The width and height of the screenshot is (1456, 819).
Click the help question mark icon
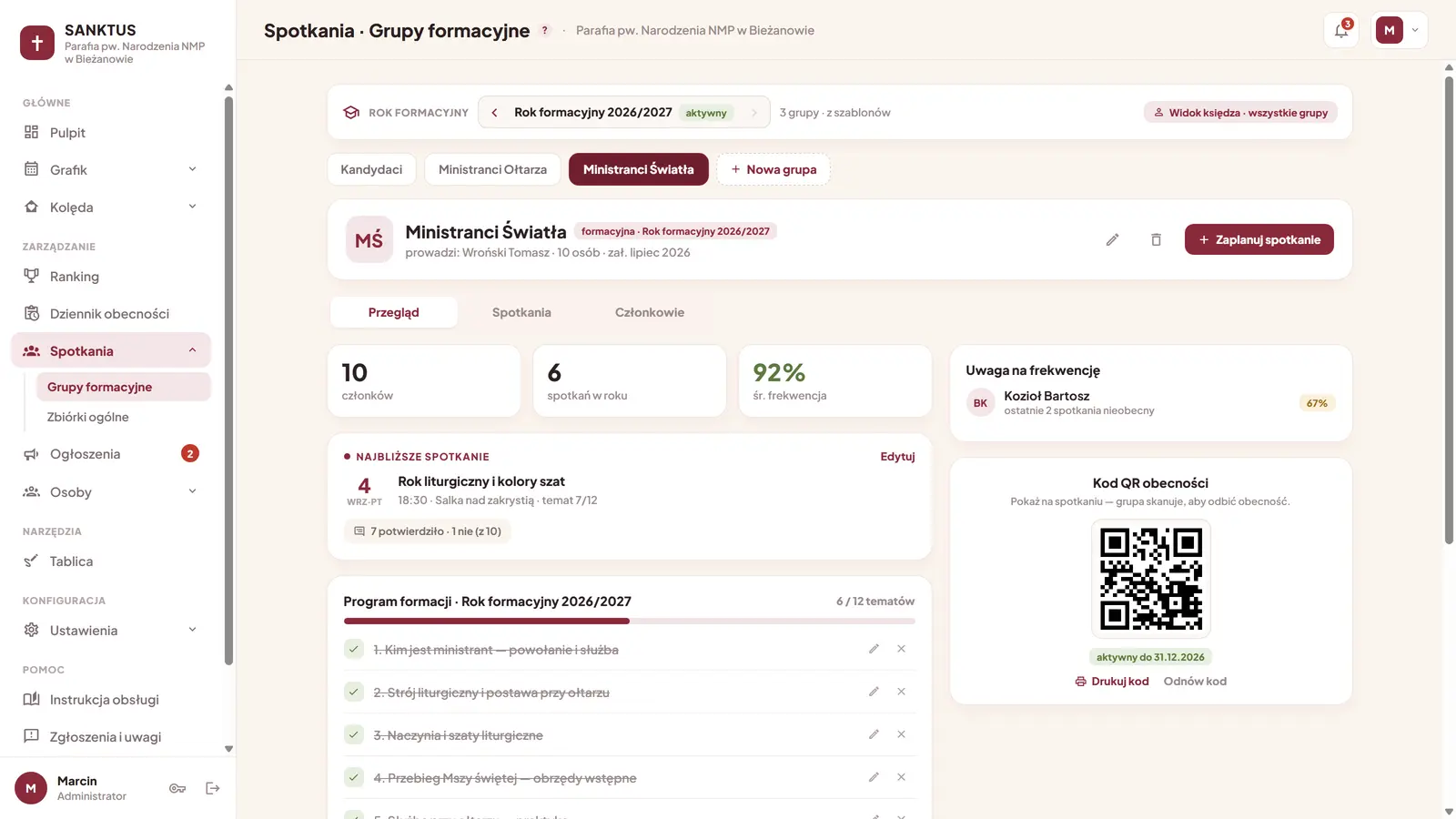pos(545,30)
